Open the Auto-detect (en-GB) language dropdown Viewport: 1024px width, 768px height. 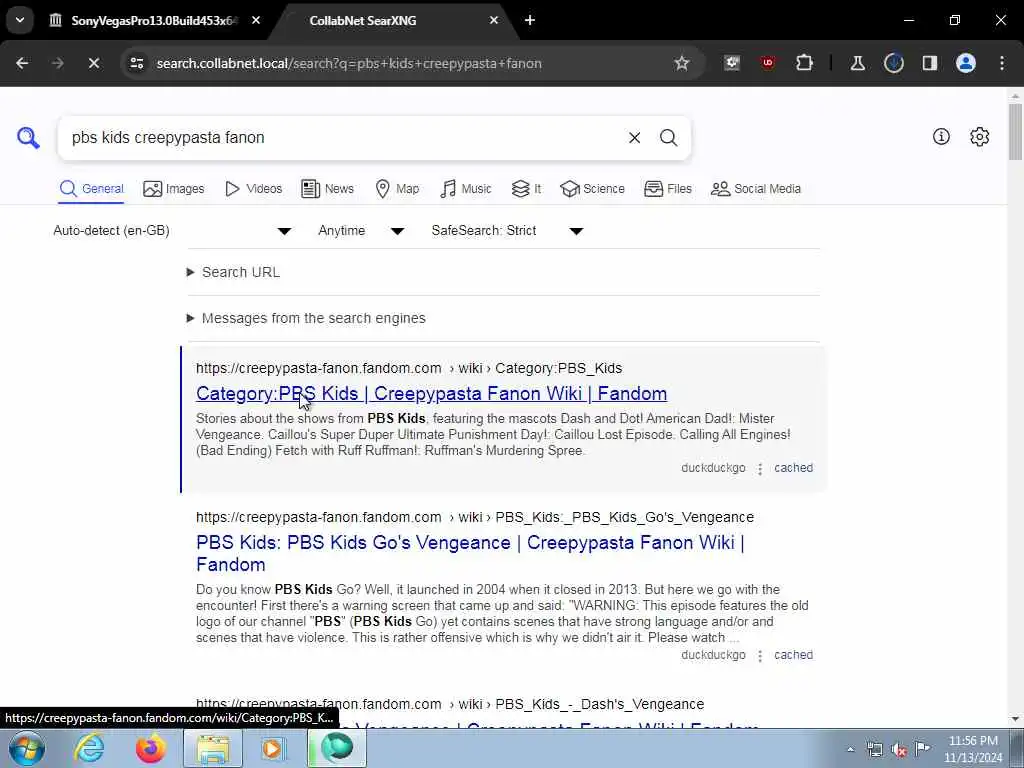172,231
